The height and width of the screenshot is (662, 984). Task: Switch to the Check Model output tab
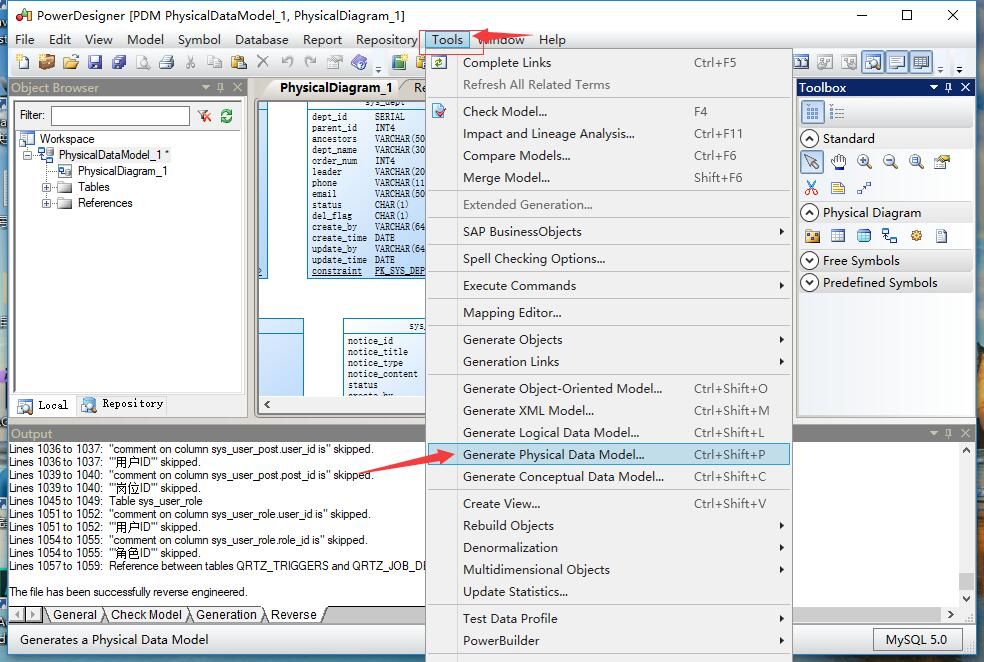pos(146,614)
